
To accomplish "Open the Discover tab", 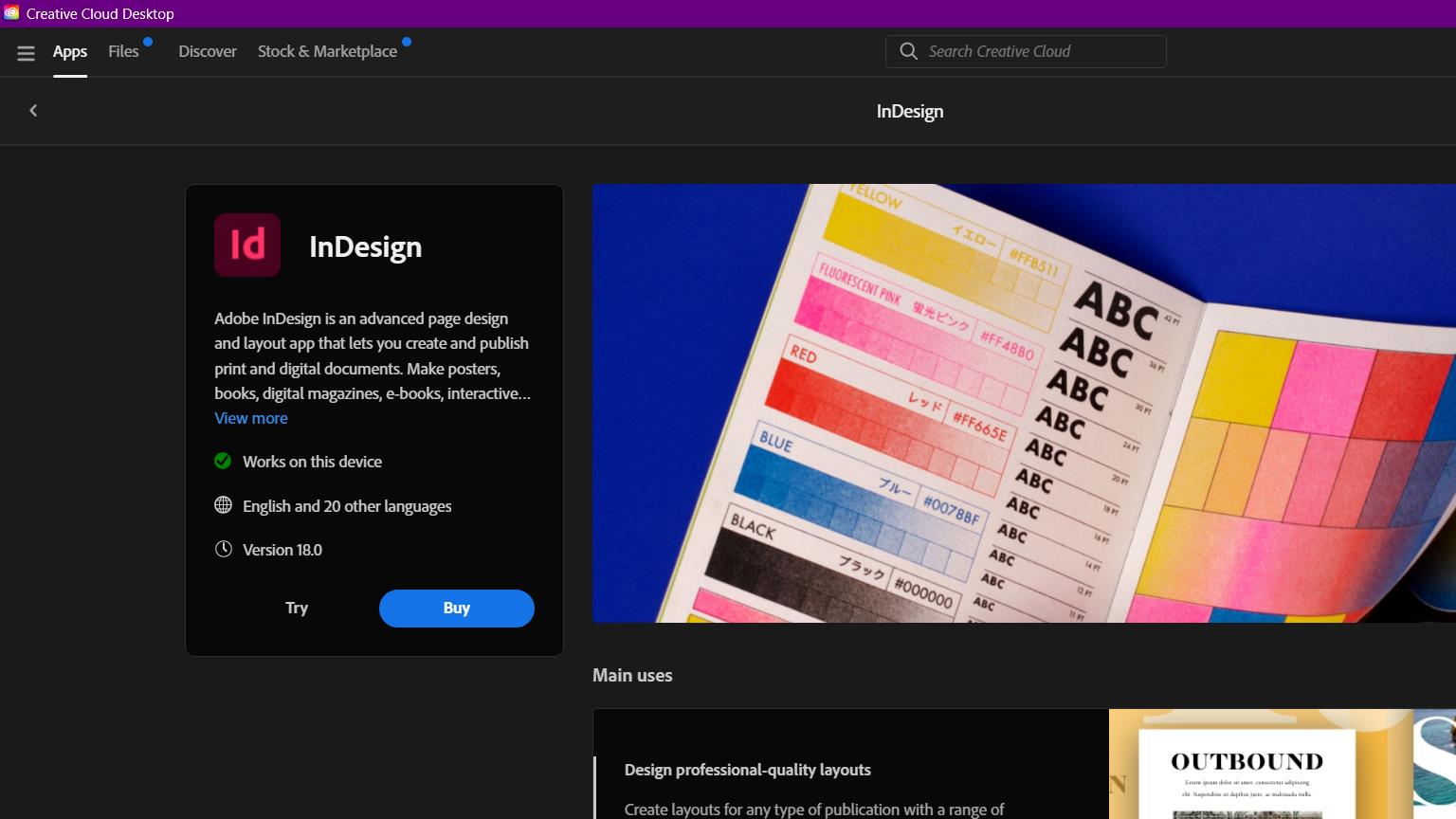I will pos(208,51).
